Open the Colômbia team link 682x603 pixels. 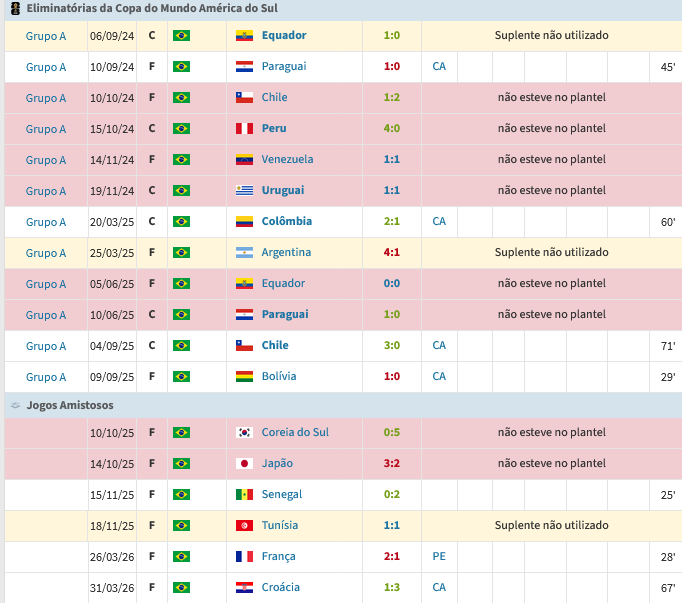(x=287, y=221)
